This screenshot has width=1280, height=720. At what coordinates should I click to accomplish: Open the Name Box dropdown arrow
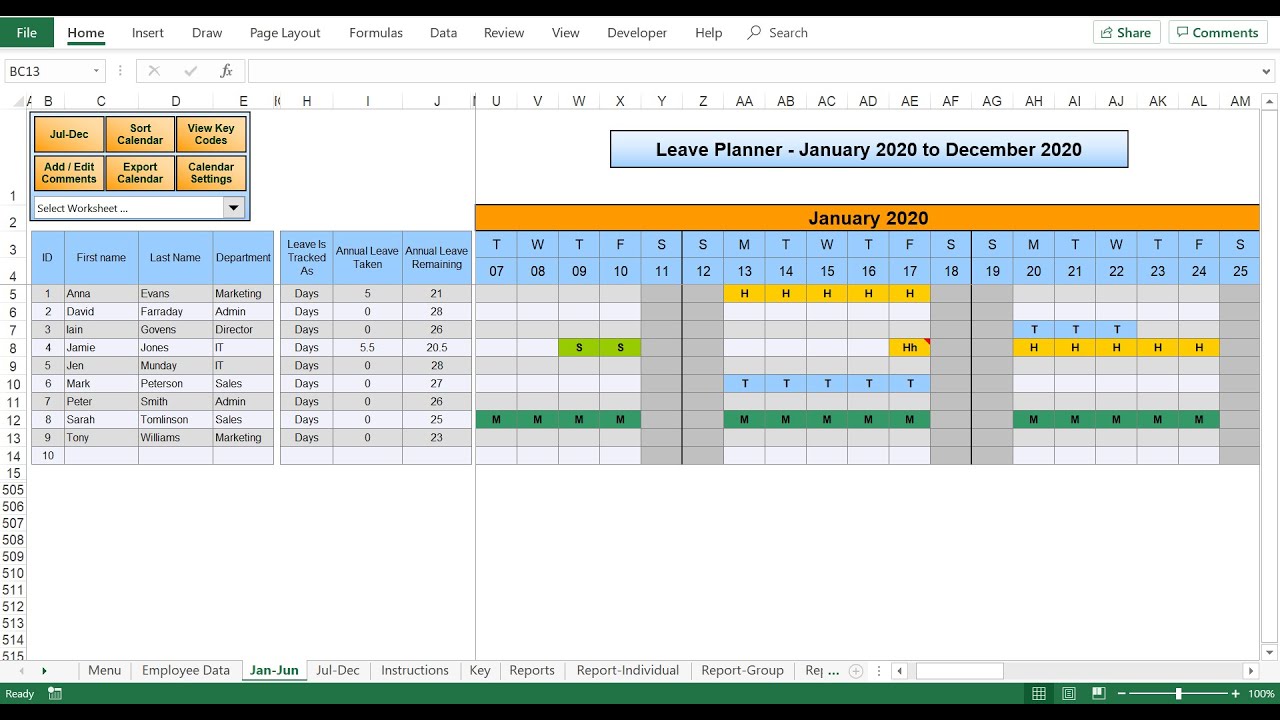point(97,71)
